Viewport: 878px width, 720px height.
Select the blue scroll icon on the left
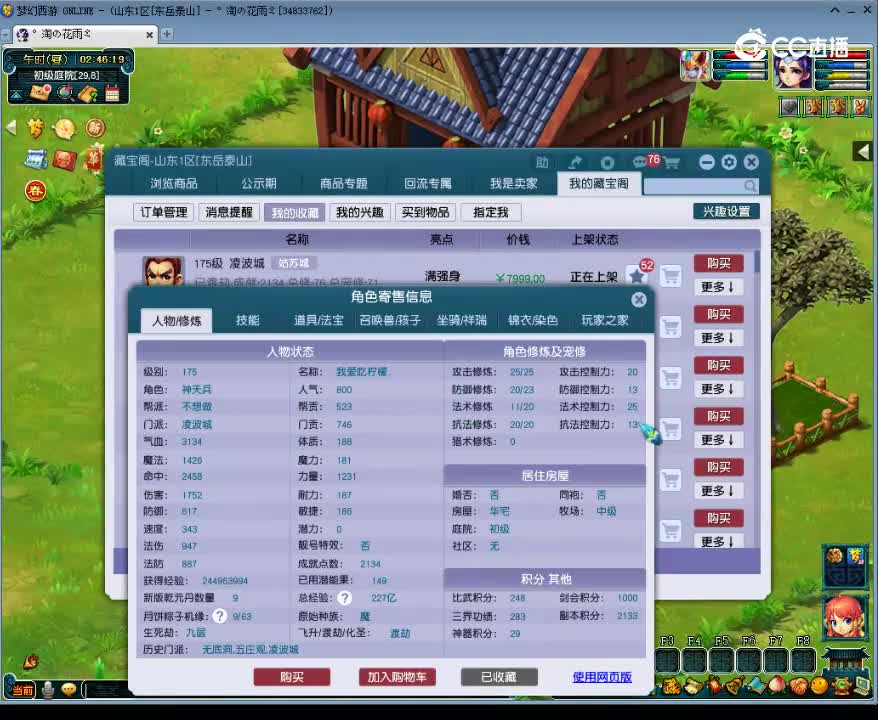click(x=35, y=158)
